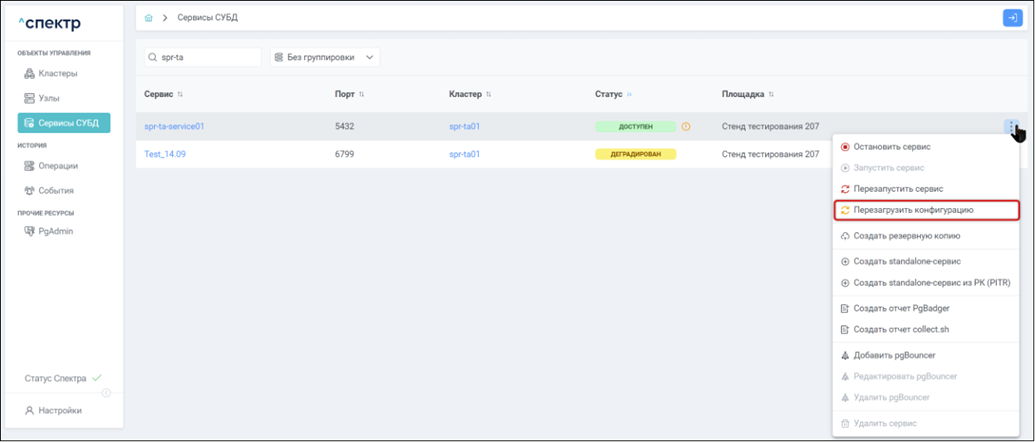Click the warning icon beside ДОСТУПЕН status
1035x442 pixels.
pyautogui.click(x=686, y=127)
